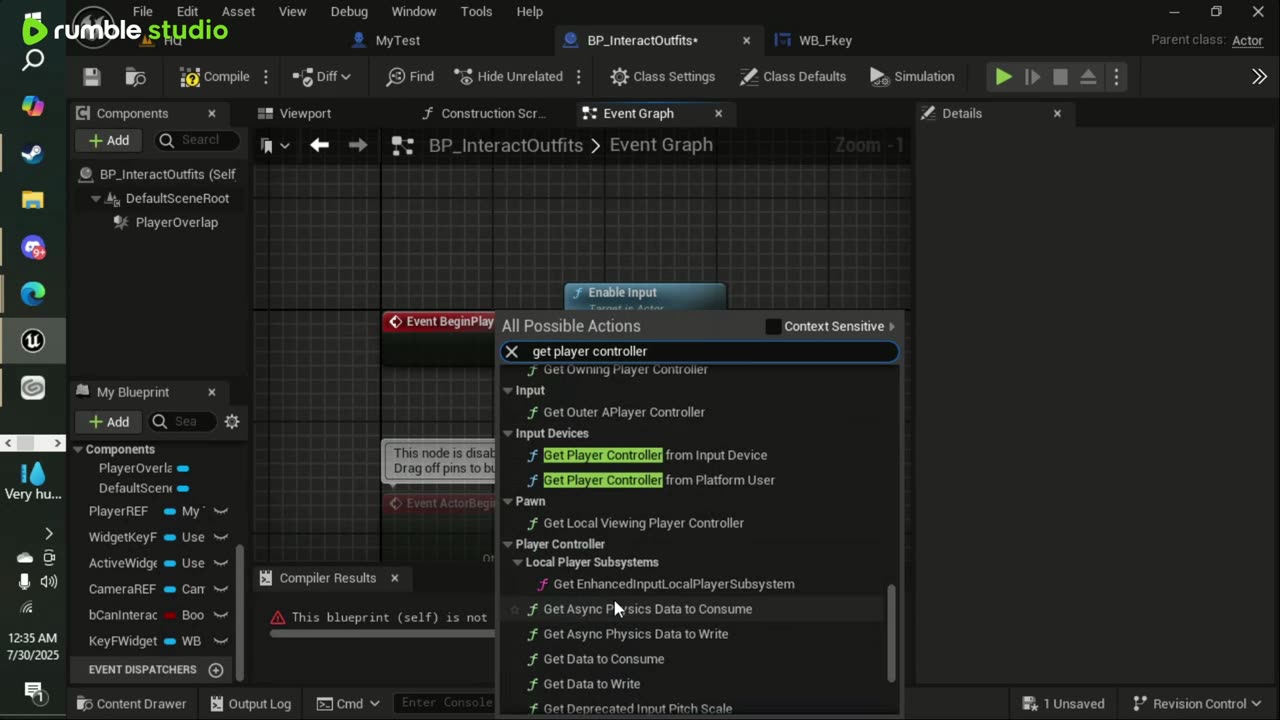Toggle the PlayerREF variable visibility eye
Screen dimensions: 1280x720
tap(221, 511)
